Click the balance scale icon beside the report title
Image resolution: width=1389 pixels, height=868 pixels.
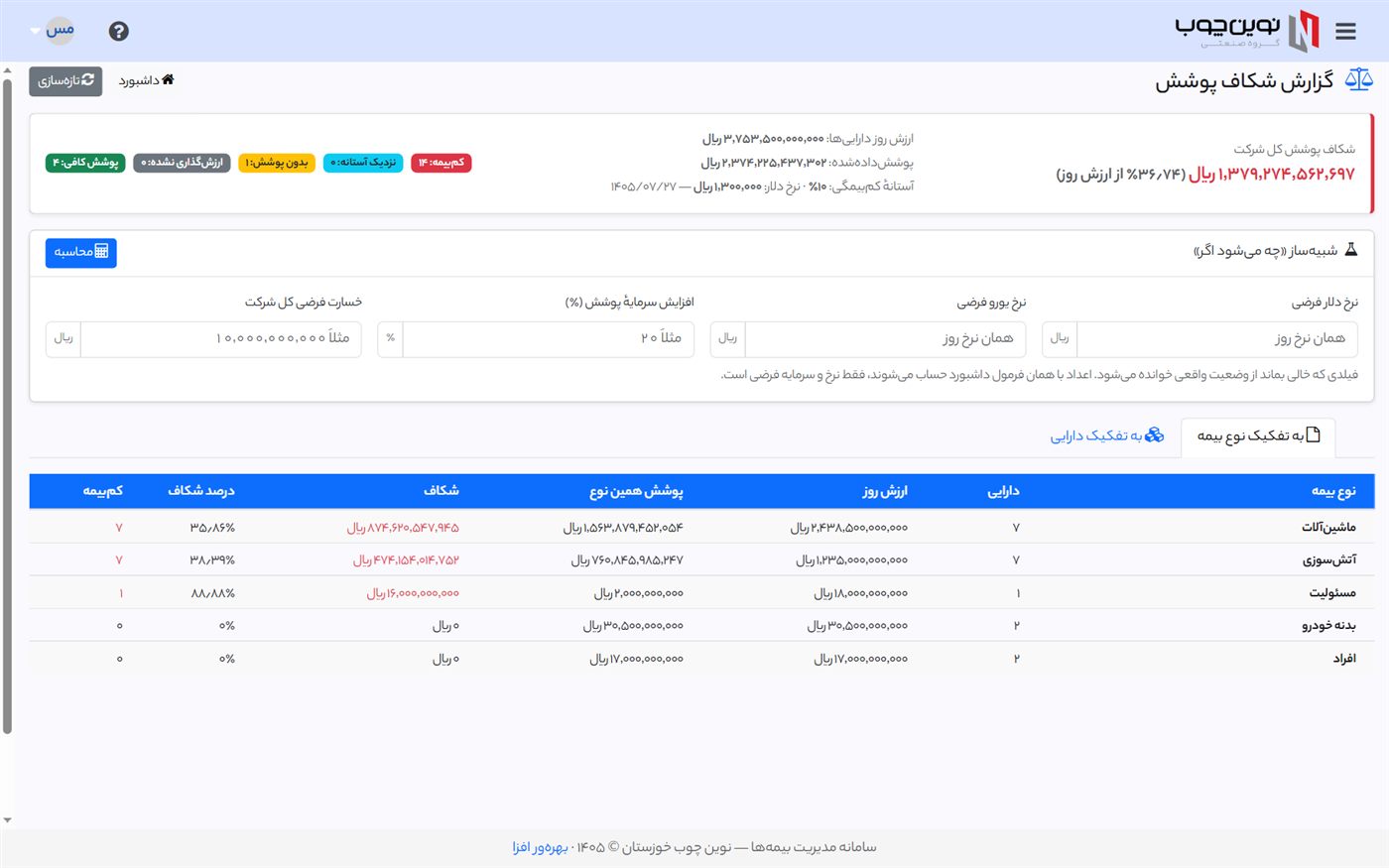pyautogui.click(x=1358, y=80)
